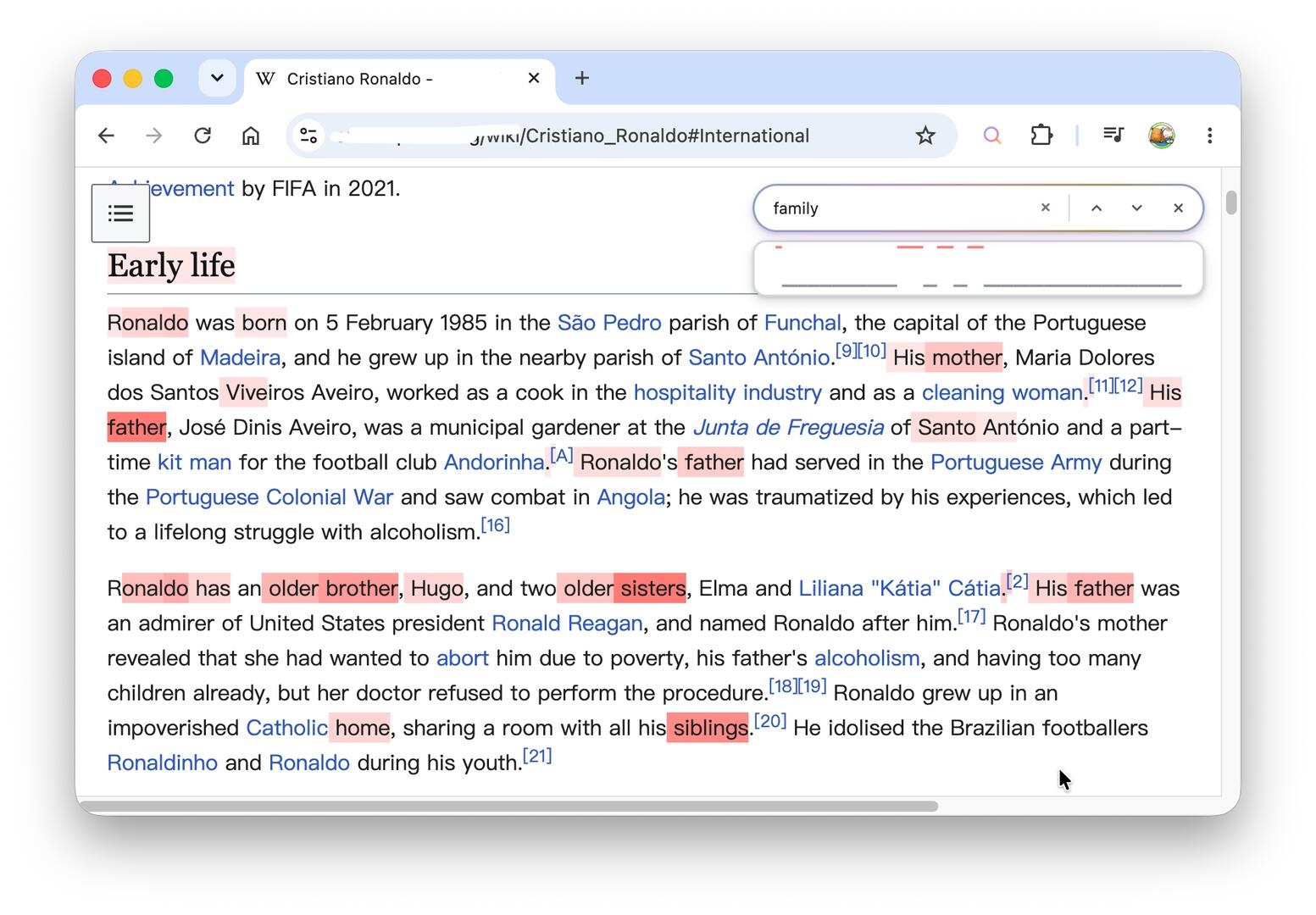
Task: Open citation [20]
Action: (771, 721)
